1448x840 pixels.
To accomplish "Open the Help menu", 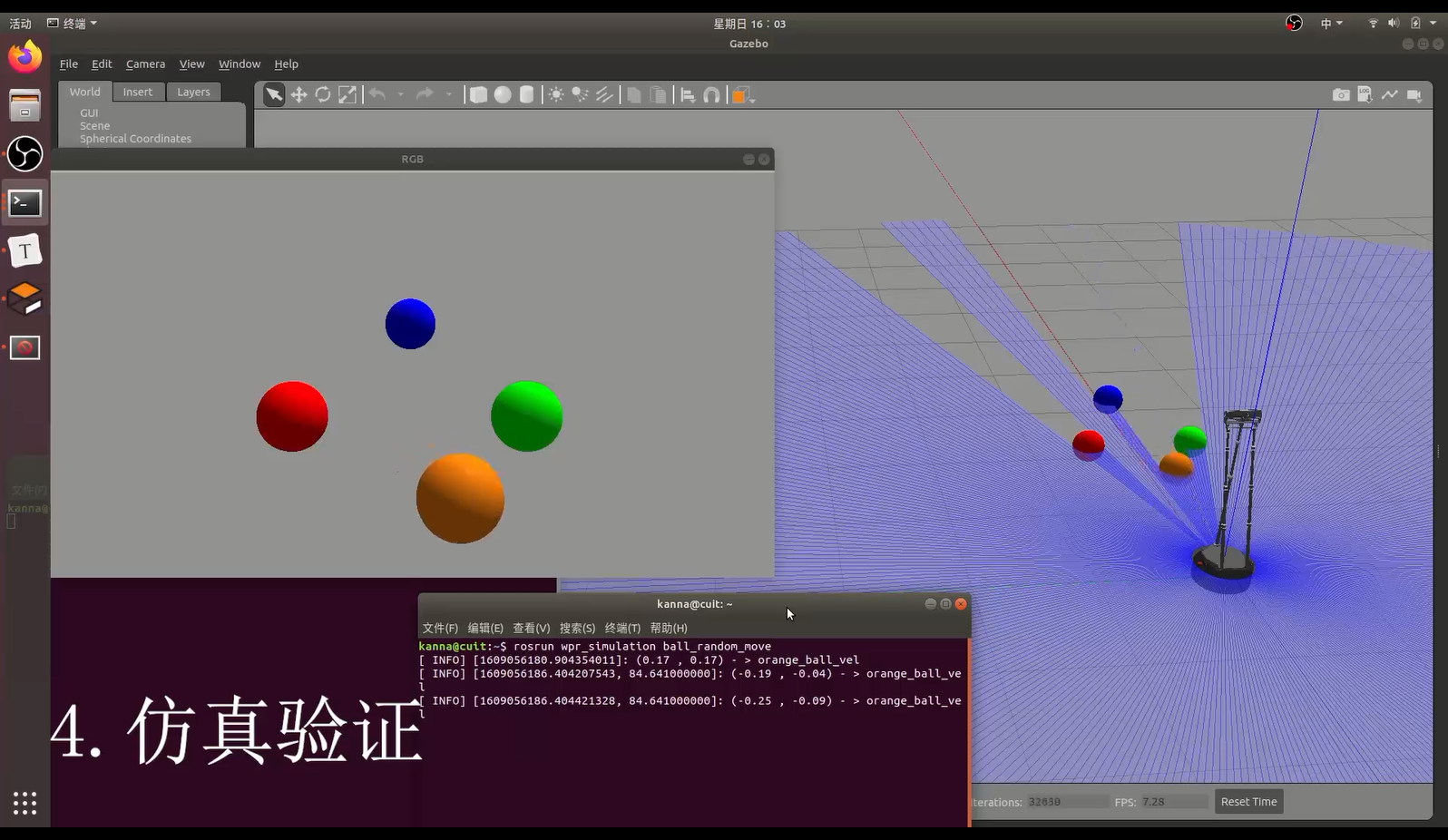I will click(x=286, y=63).
